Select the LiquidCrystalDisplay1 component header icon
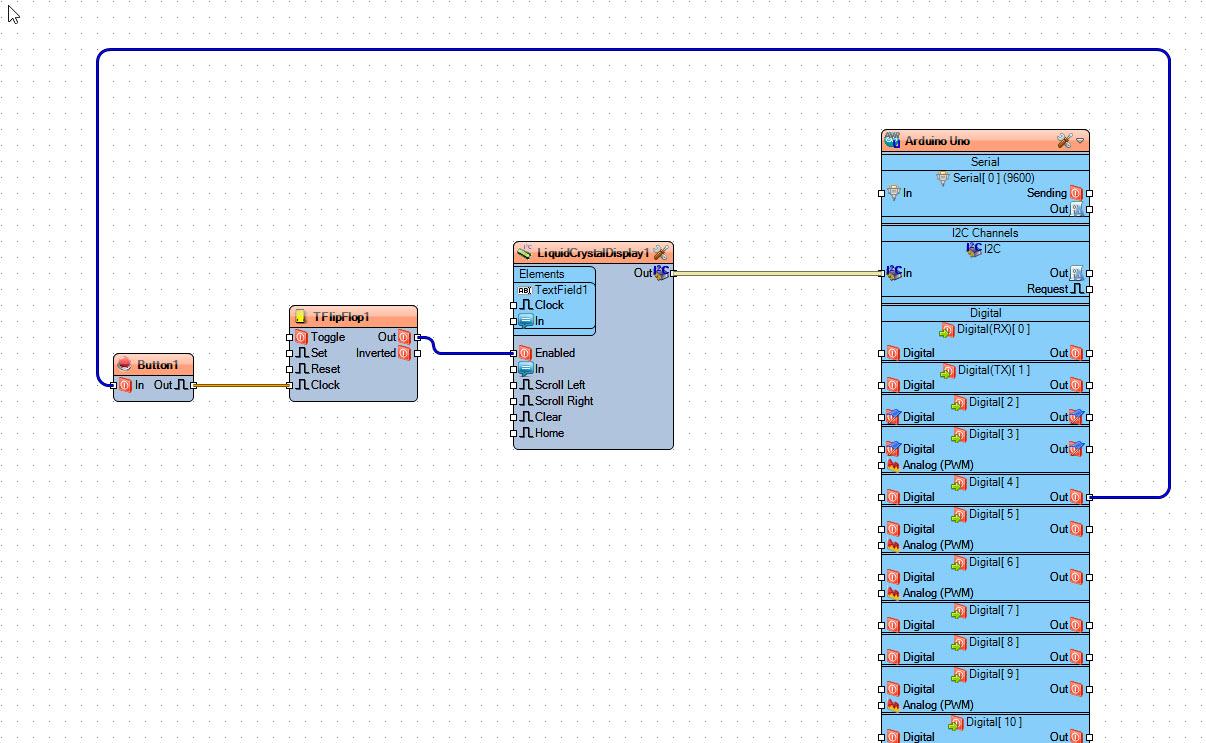1206x743 pixels. (x=524, y=253)
